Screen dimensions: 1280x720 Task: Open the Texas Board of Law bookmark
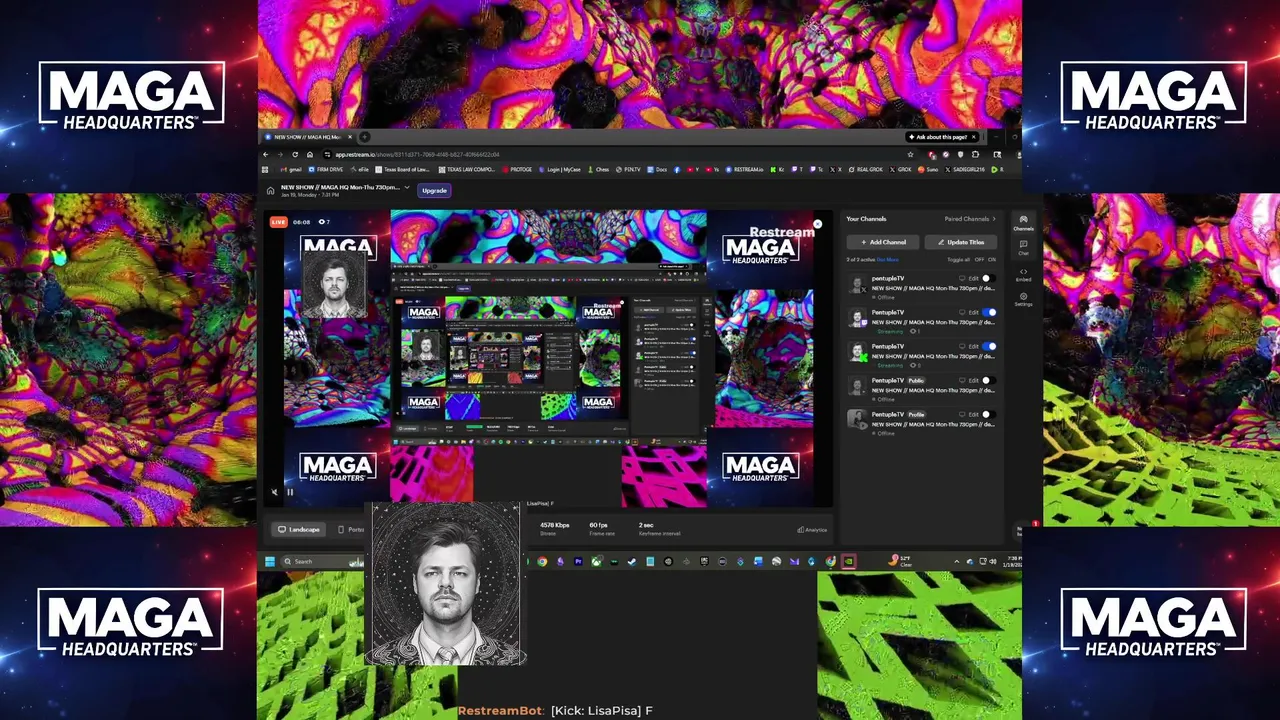tap(404, 169)
